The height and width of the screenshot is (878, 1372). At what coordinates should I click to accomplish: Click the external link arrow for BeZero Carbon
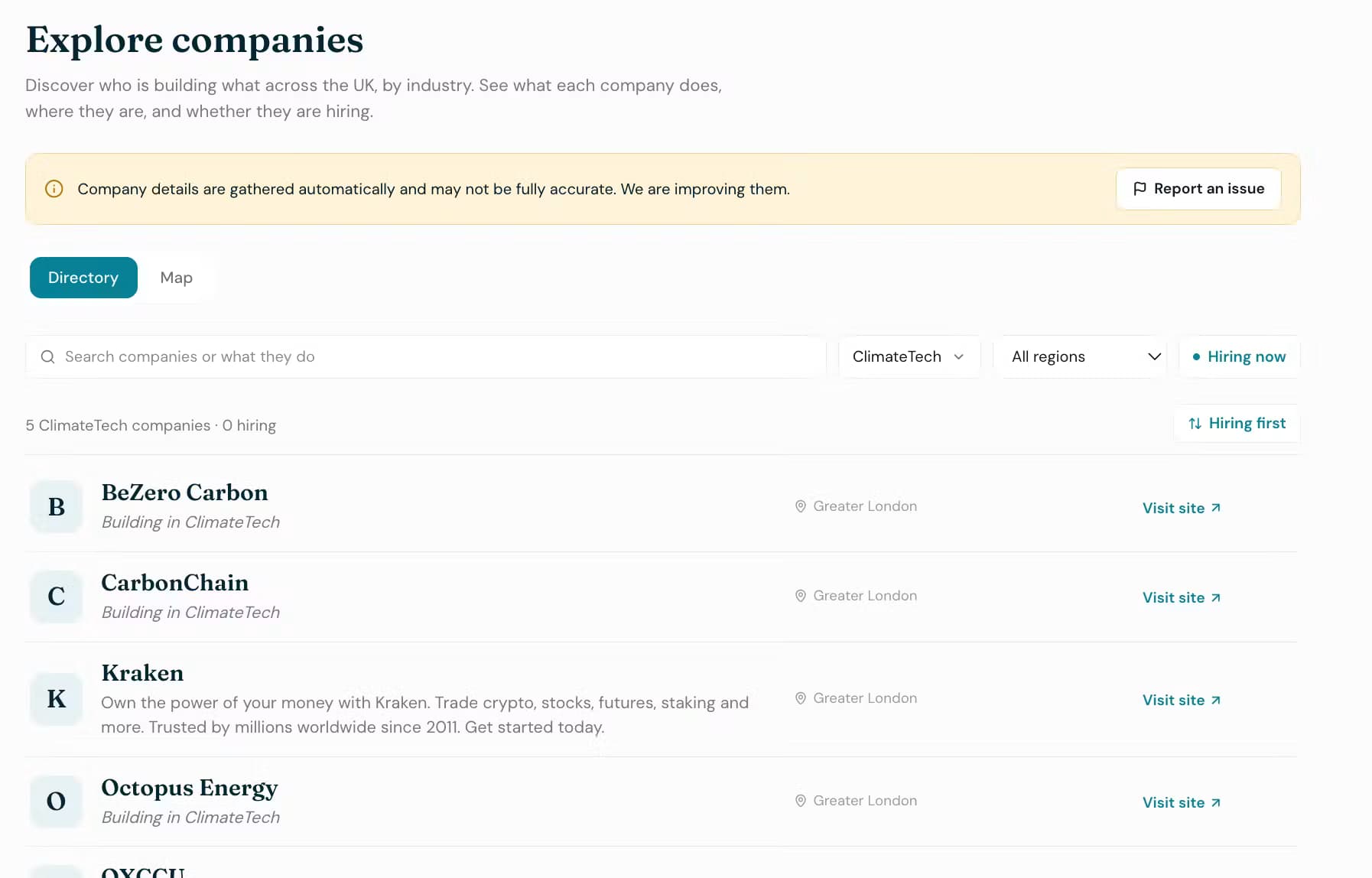1216,508
